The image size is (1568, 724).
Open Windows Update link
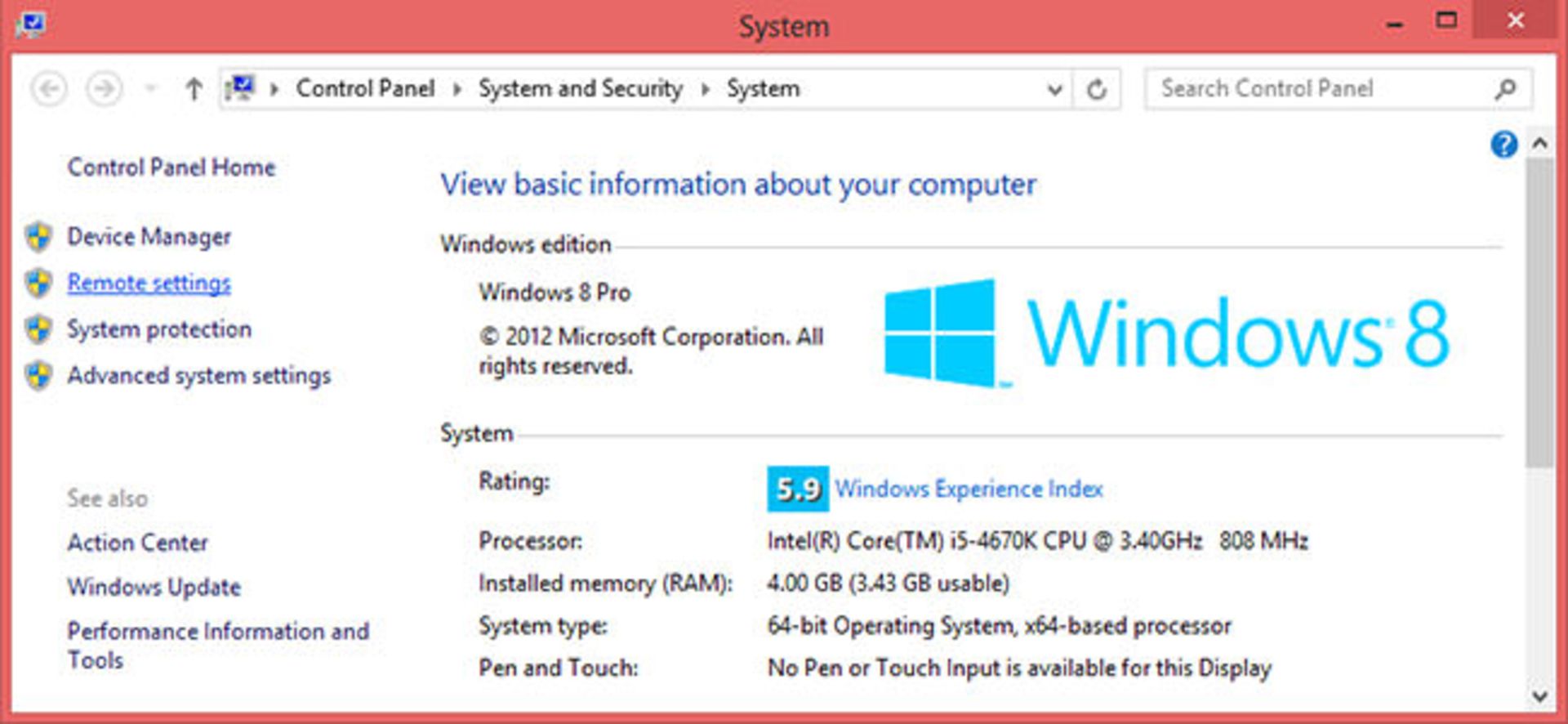154,587
